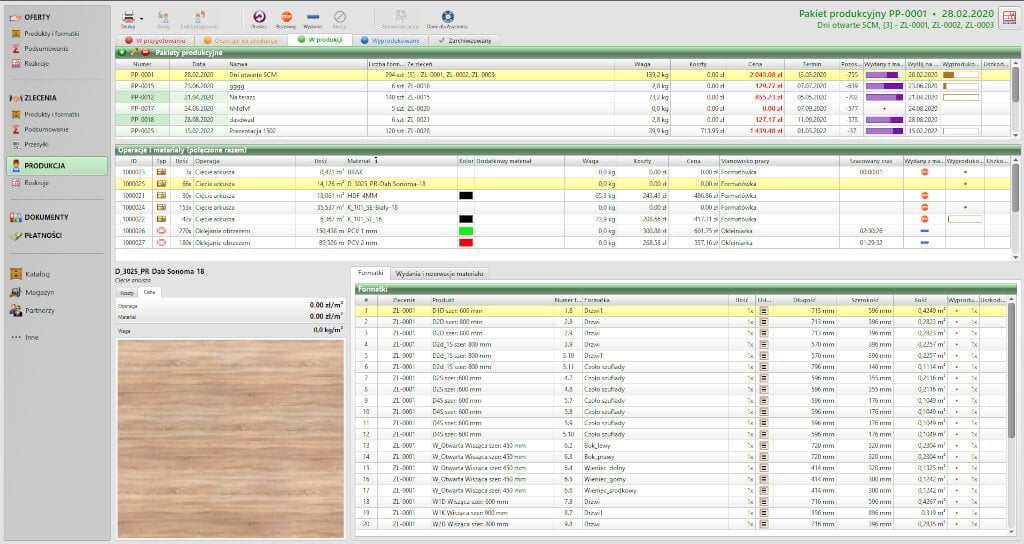
Task: Select package Prezentacja 1502
Action: (564, 131)
